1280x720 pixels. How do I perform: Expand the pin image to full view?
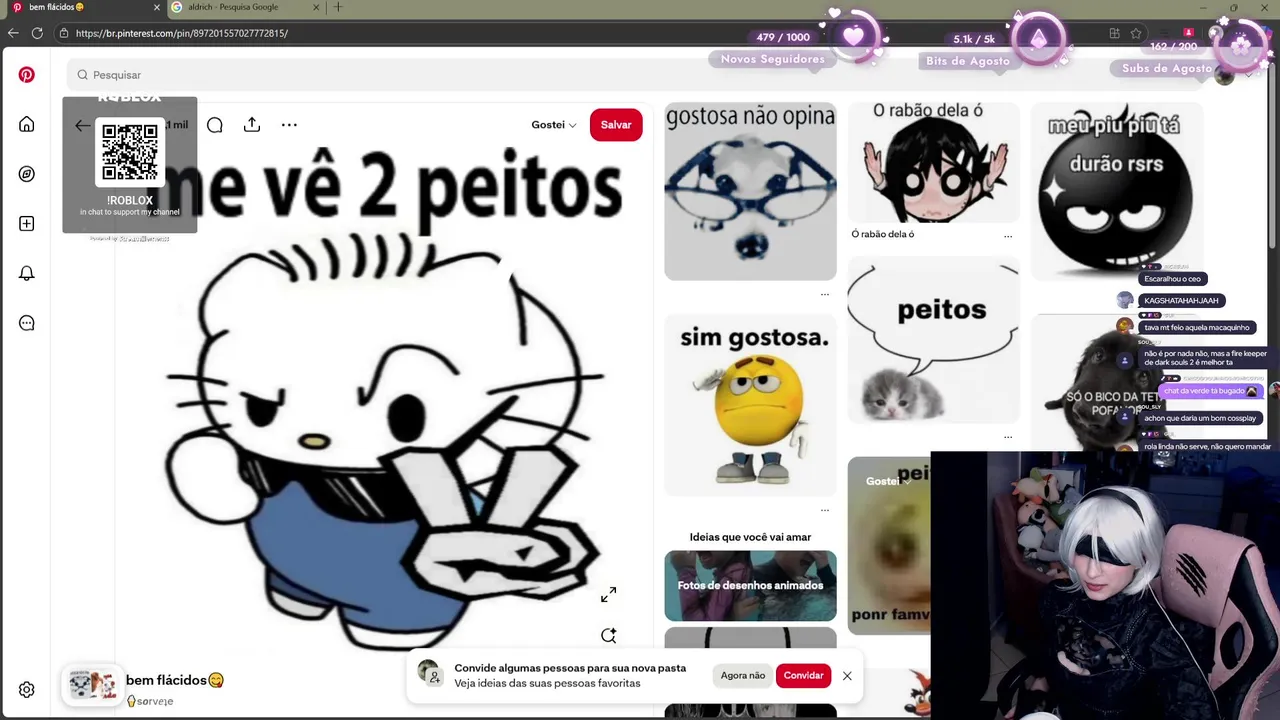pos(608,595)
